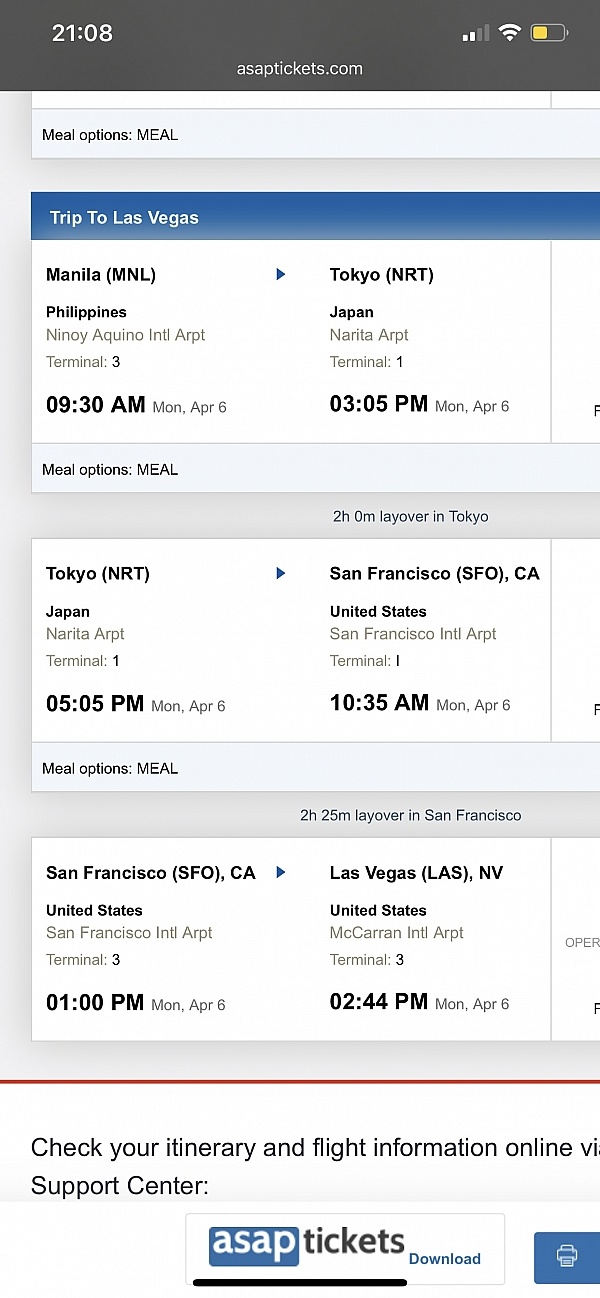
Task: Expand the Manila departure flight details
Action: [x=300, y=340]
